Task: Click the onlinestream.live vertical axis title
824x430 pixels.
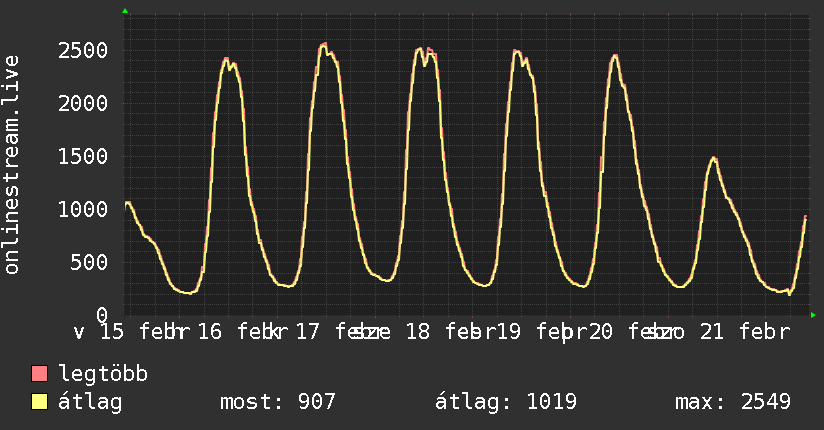Action: click(13, 165)
